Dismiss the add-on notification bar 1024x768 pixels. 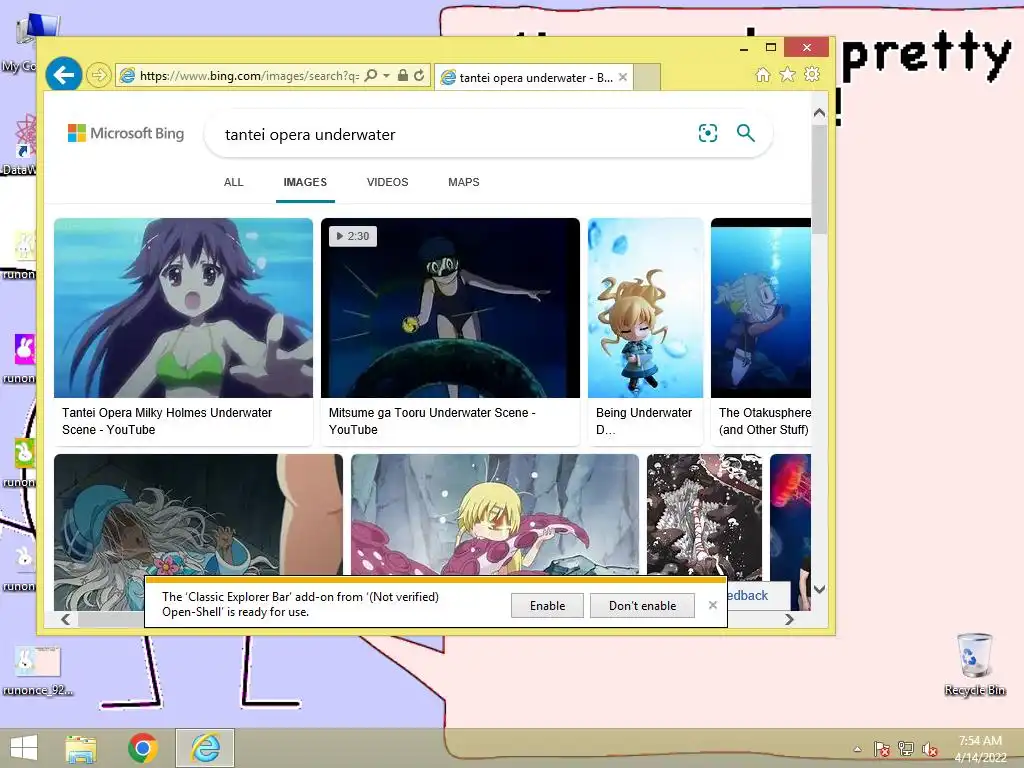tap(712, 605)
